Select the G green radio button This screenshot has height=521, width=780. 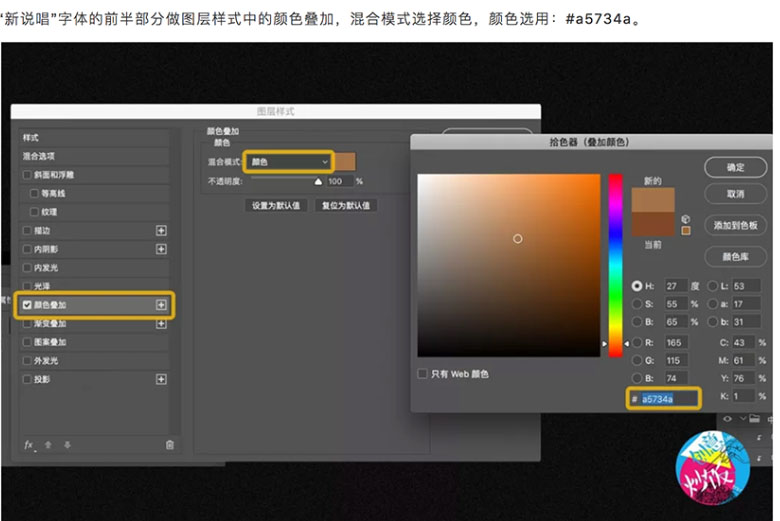(637, 360)
